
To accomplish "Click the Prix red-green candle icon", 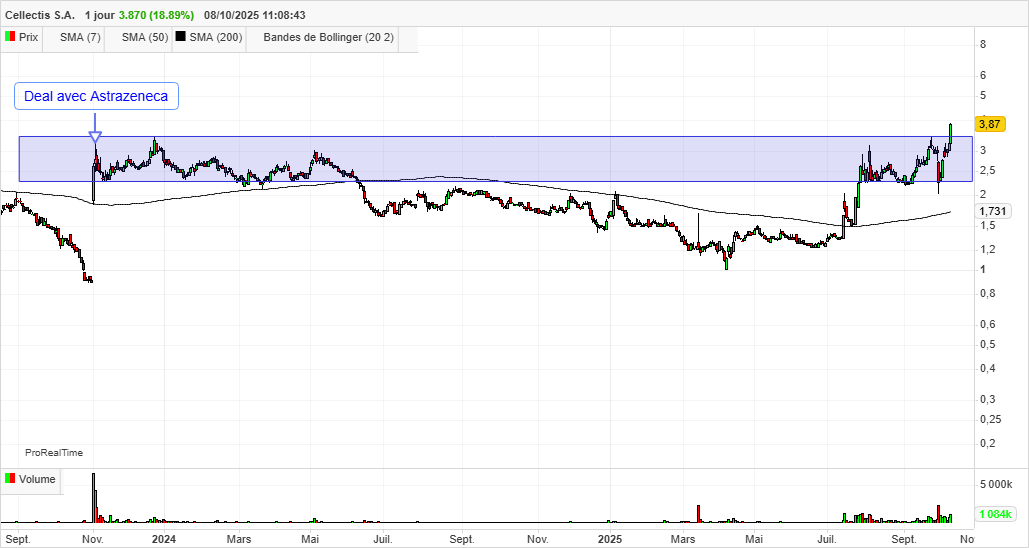I will click(x=10, y=37).
